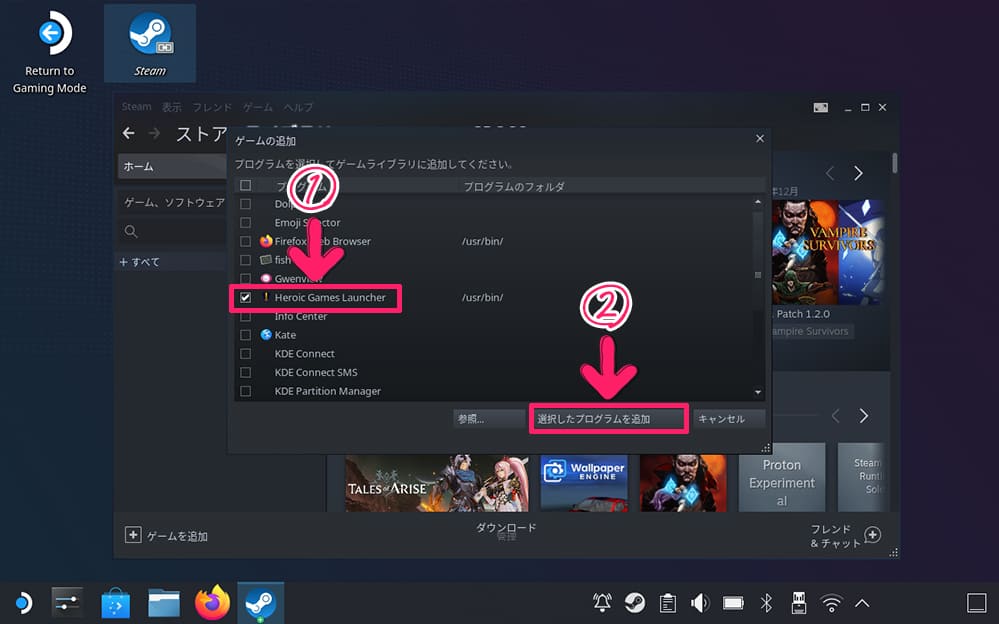Check the Kate checkbox
The width and height of the screenshot is (999, 624).
[x=245, y=335]
